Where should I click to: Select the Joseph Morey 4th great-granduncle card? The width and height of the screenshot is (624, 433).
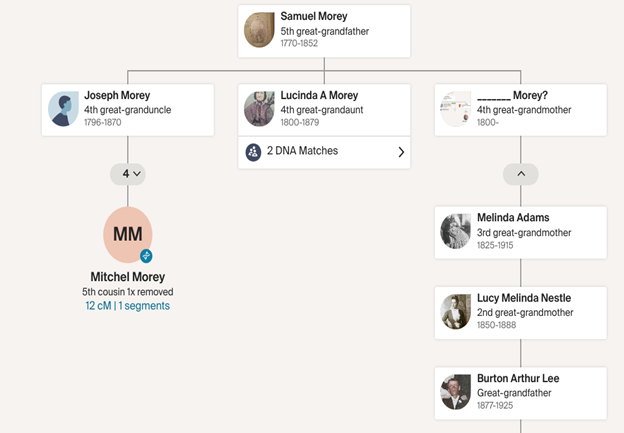coord(128,110)
